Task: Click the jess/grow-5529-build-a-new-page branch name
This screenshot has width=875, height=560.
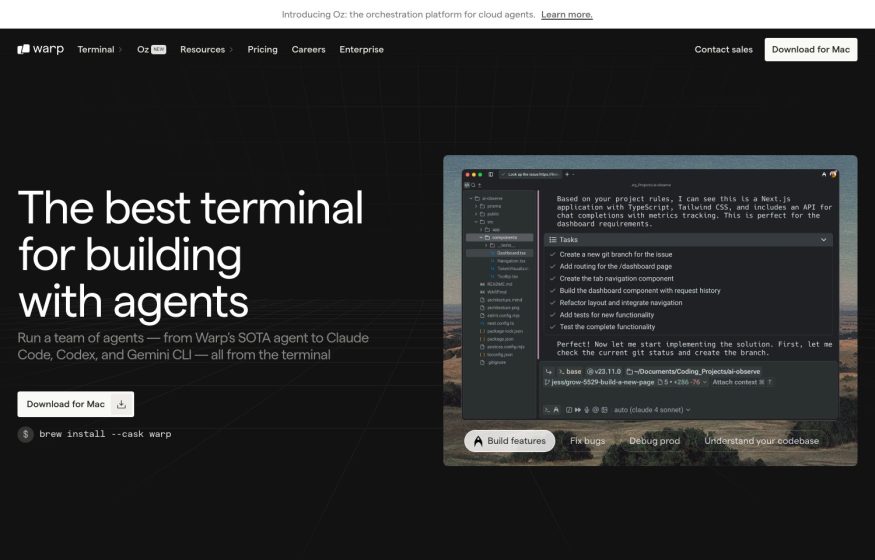Action: [603, 383]
